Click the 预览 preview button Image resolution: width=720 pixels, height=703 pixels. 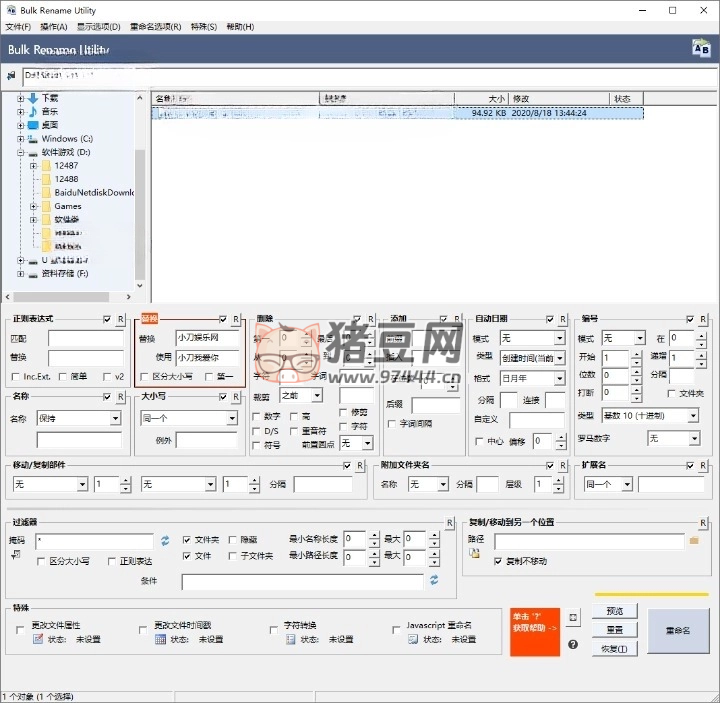(x=614, y=611)
